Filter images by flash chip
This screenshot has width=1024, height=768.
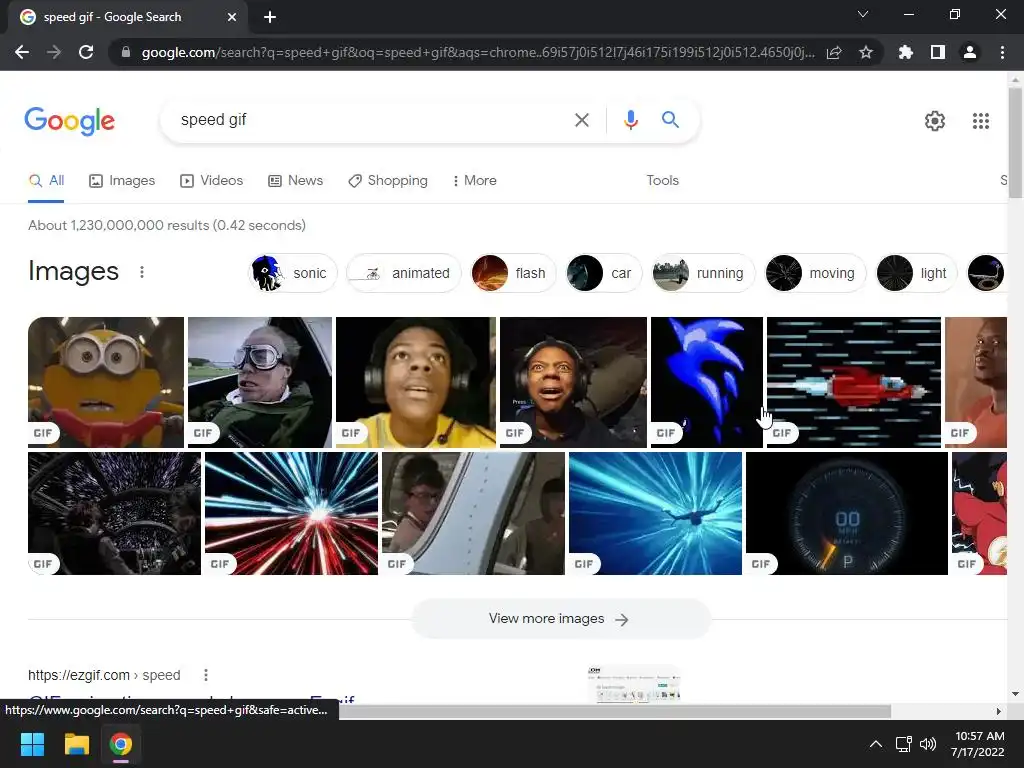[x=513, y=273]
